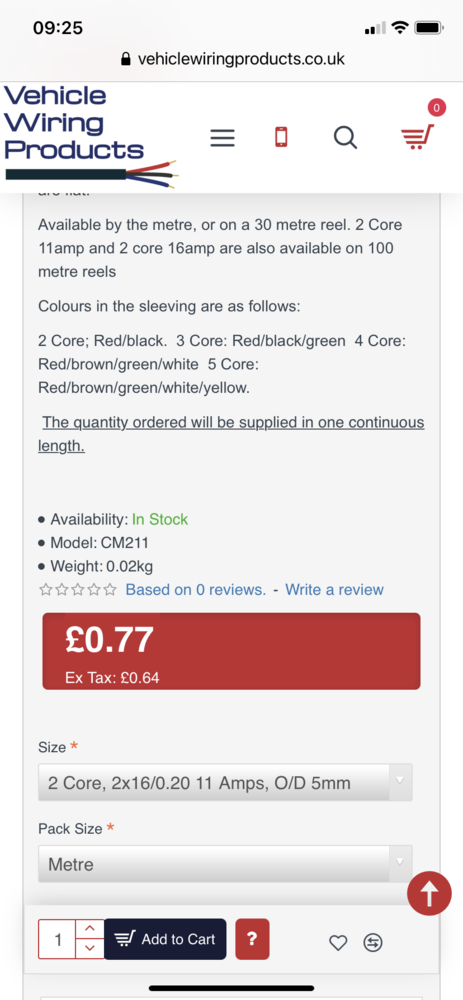Click the compare product arrows icon

[x=373, y=942]
